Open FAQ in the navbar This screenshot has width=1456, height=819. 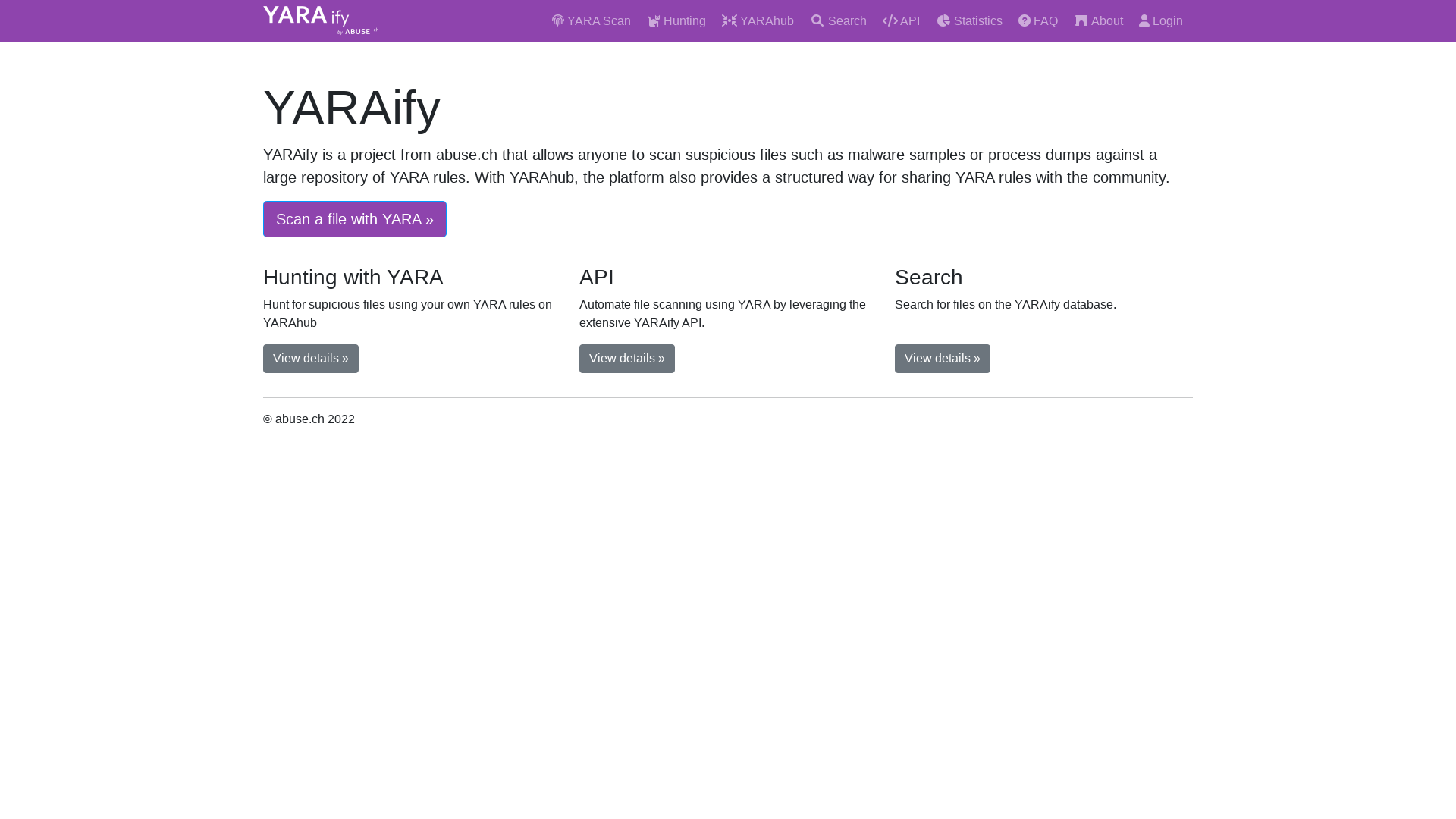[1038, 21]
